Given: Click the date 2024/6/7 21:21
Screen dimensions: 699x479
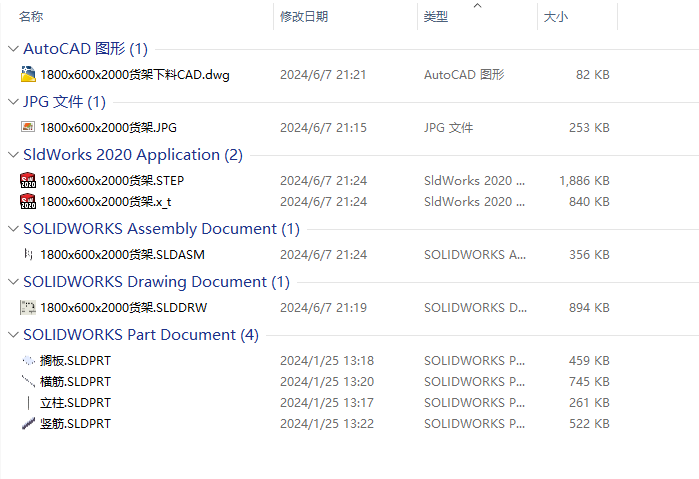Looking at the screenshot, I should coord(323,74).
